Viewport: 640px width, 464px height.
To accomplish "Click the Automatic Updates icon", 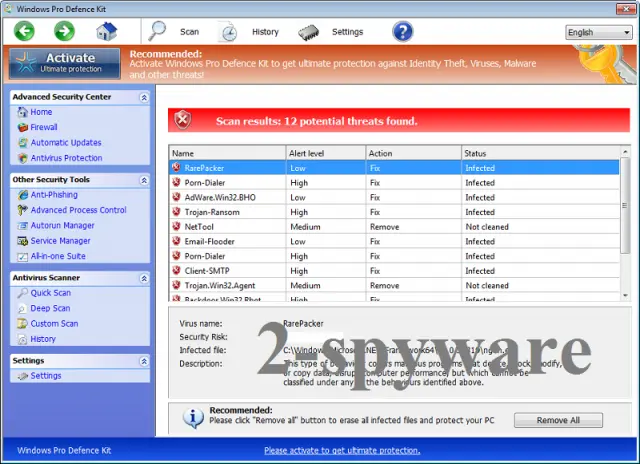I will pos(22,142).
